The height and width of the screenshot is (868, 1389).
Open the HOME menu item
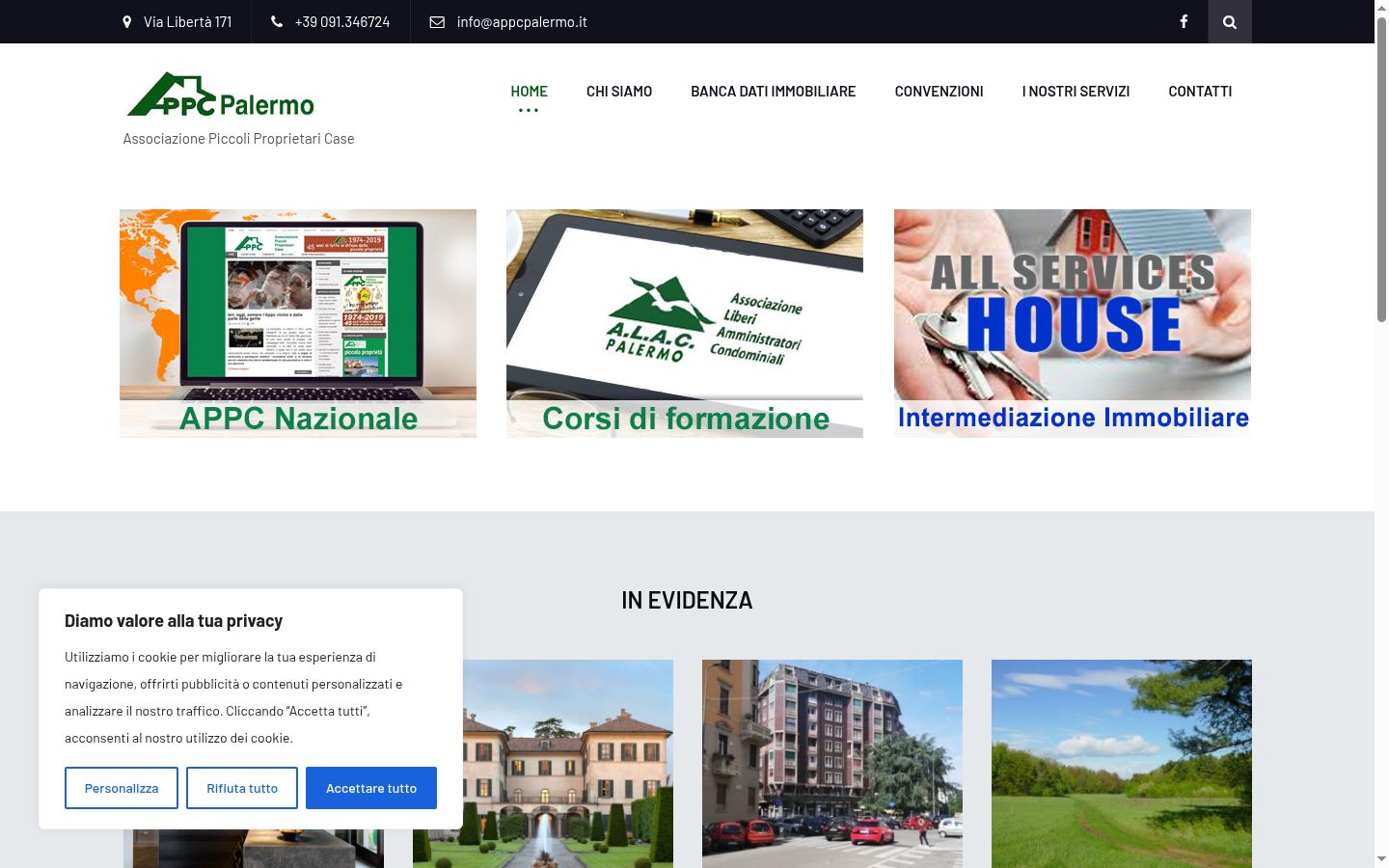pyautogui.click(x=529, y=91)
